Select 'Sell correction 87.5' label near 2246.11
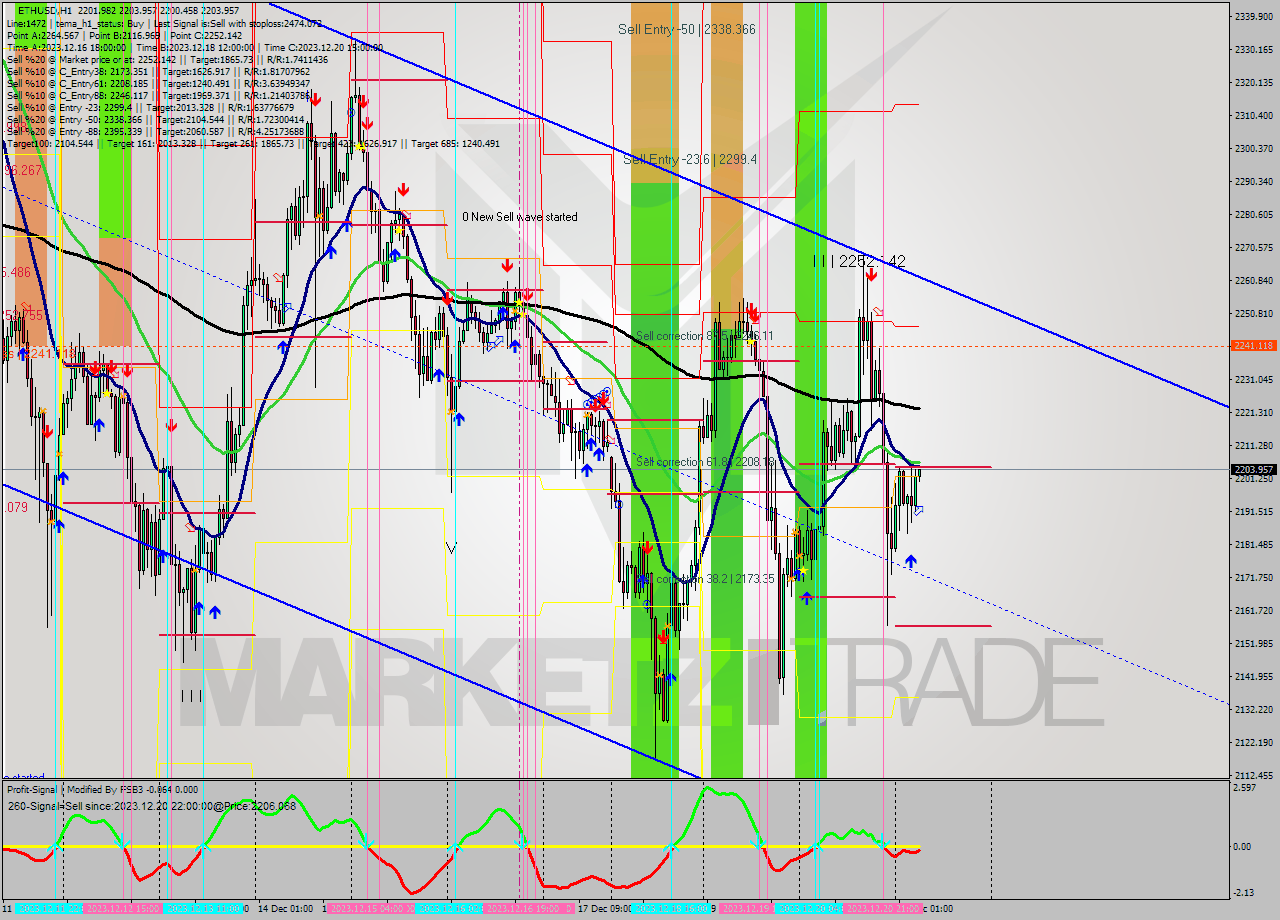Screen dimensions: 1280x920 point(704,336)
